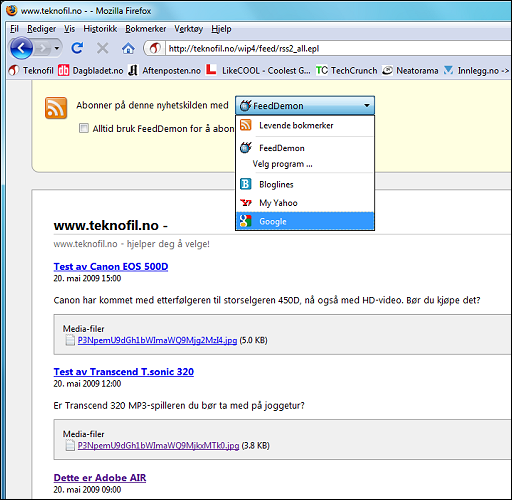This screenshot has width=512, height=500.
Task: Open the Dagbladet.no bookmark
Action: click(x=91, y=71)
